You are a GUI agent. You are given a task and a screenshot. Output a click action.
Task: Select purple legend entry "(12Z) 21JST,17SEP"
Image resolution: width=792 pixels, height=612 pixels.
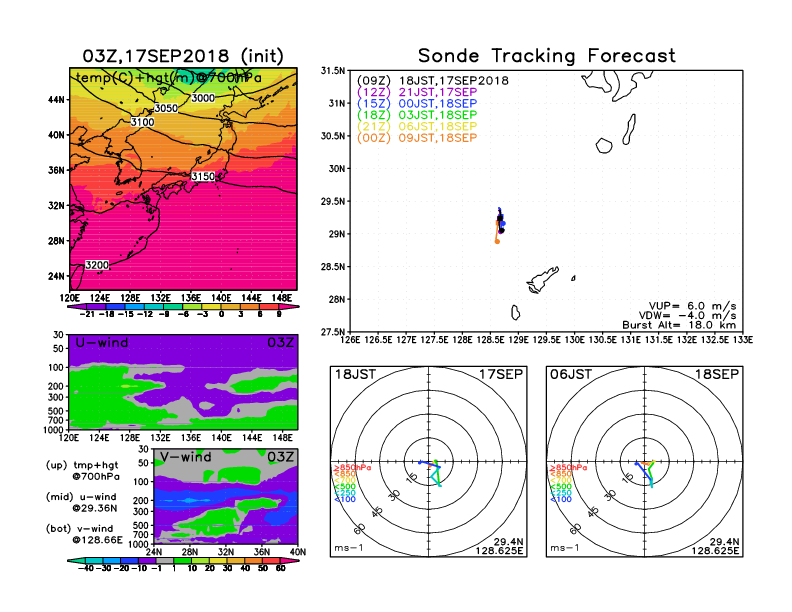(417, 92)
